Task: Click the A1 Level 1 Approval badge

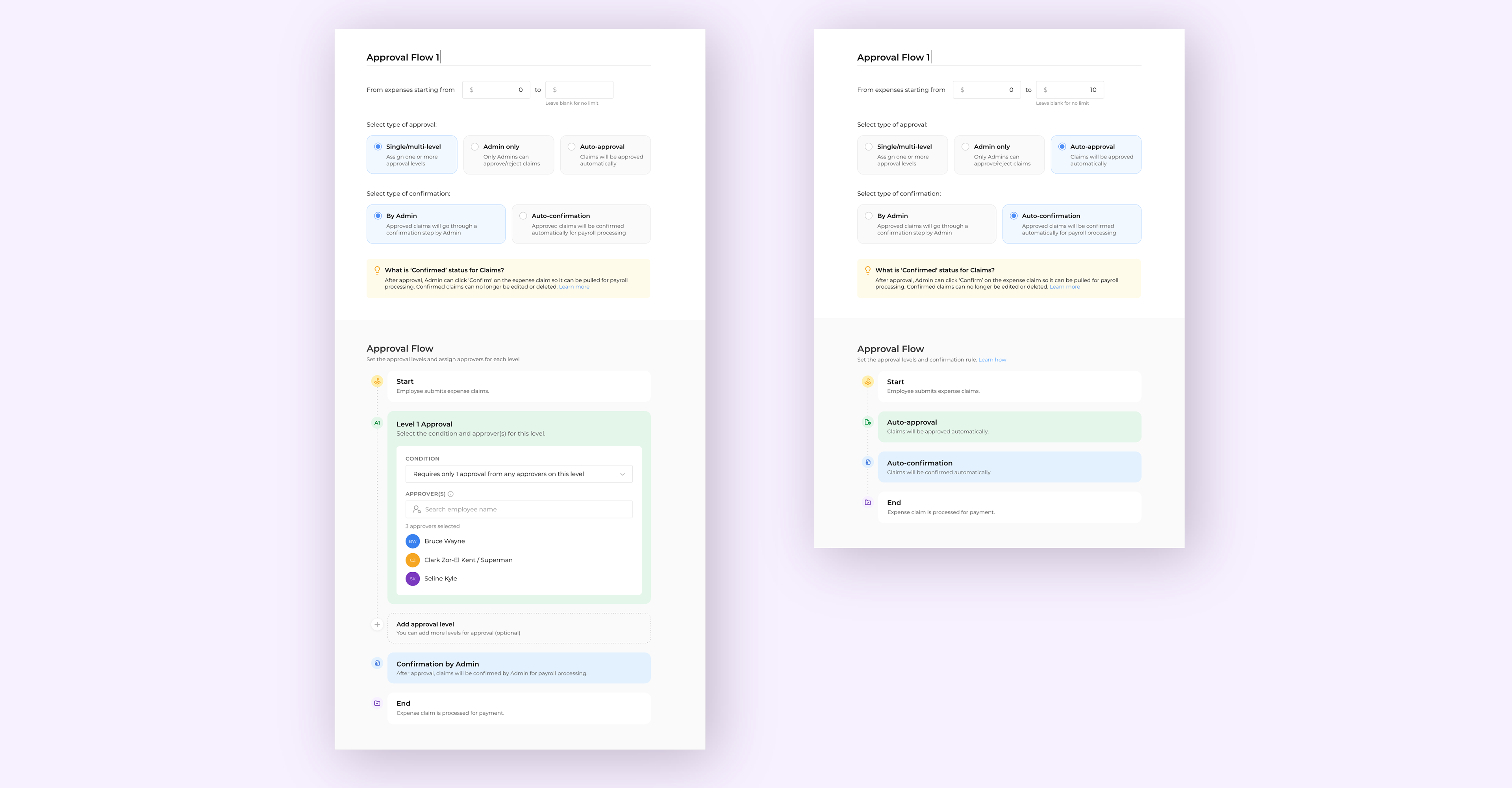Action: click(377, 423)
